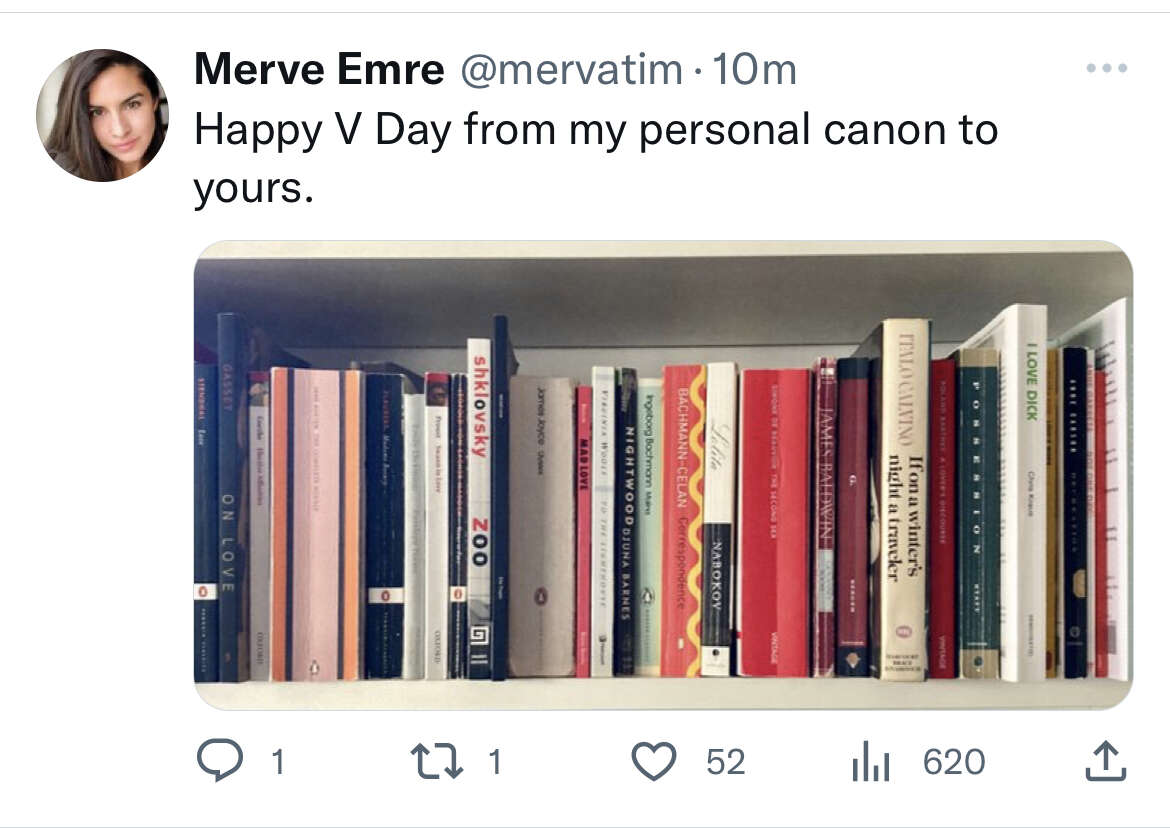The width and height of the screenshot is (1170, 828).
Task: Click the Nabokov Lolita book spine
Action: 719,519
